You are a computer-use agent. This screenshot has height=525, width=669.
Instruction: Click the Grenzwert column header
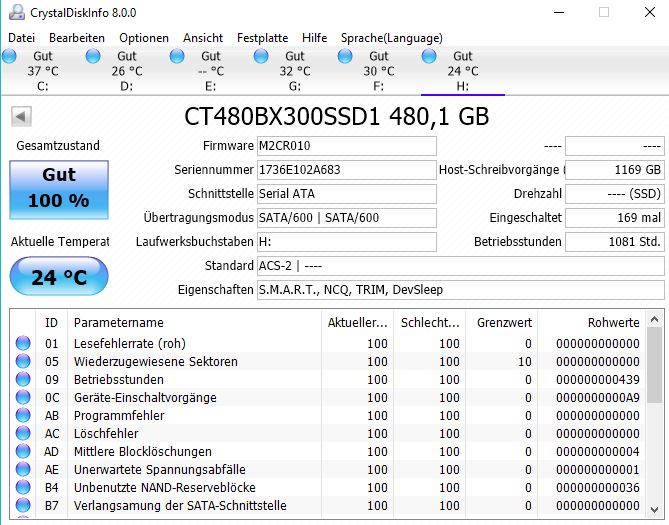point(502,322)
